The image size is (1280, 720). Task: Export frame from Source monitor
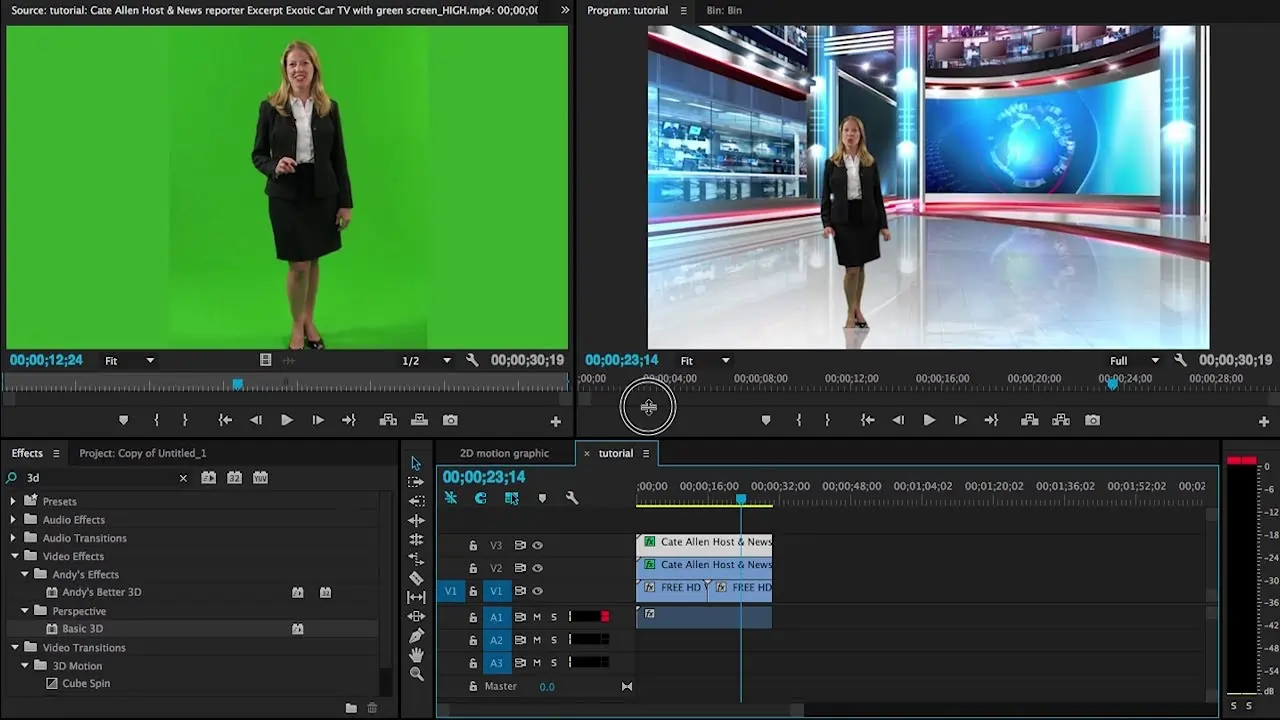(x=450, y=420)
